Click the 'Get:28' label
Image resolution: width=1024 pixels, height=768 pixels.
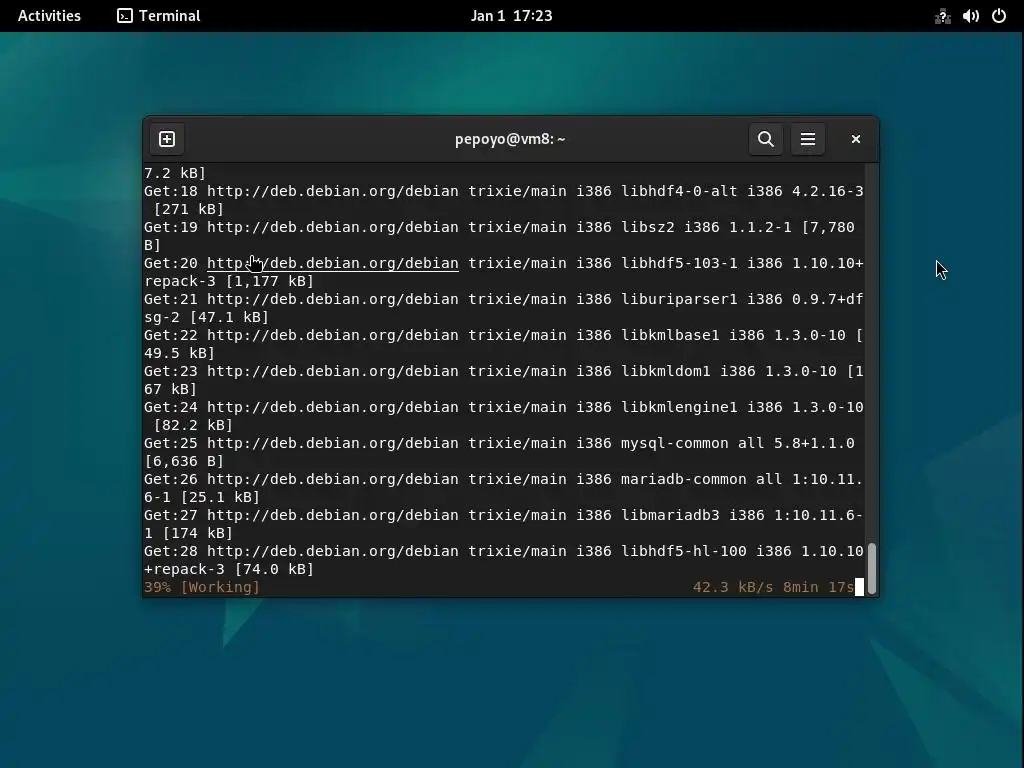point(170,551)
